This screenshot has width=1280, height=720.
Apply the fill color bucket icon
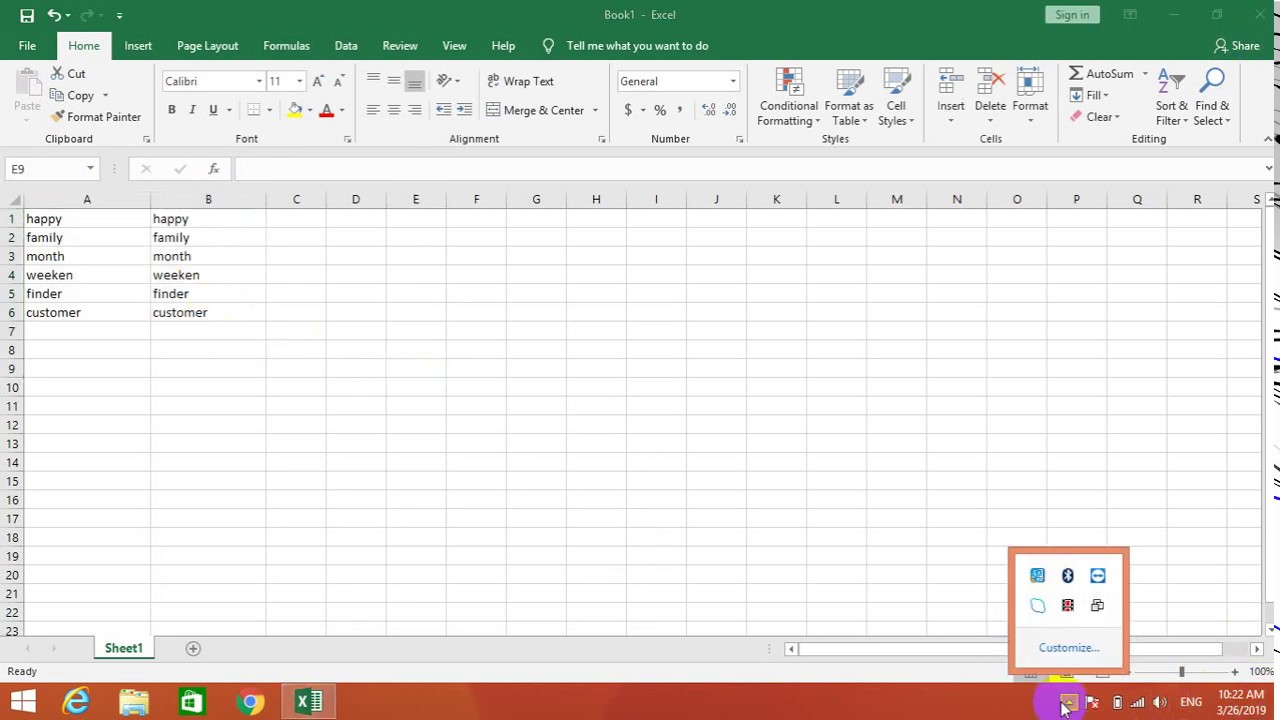coord(295,110)
